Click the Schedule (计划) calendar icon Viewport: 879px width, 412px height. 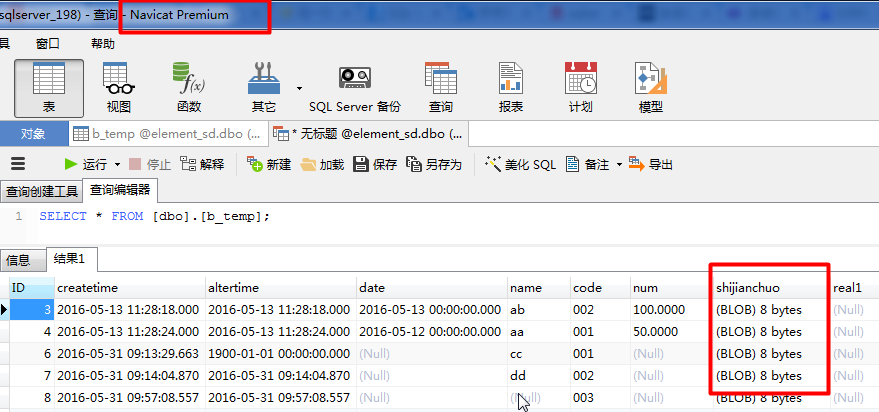tap(580, 87)
